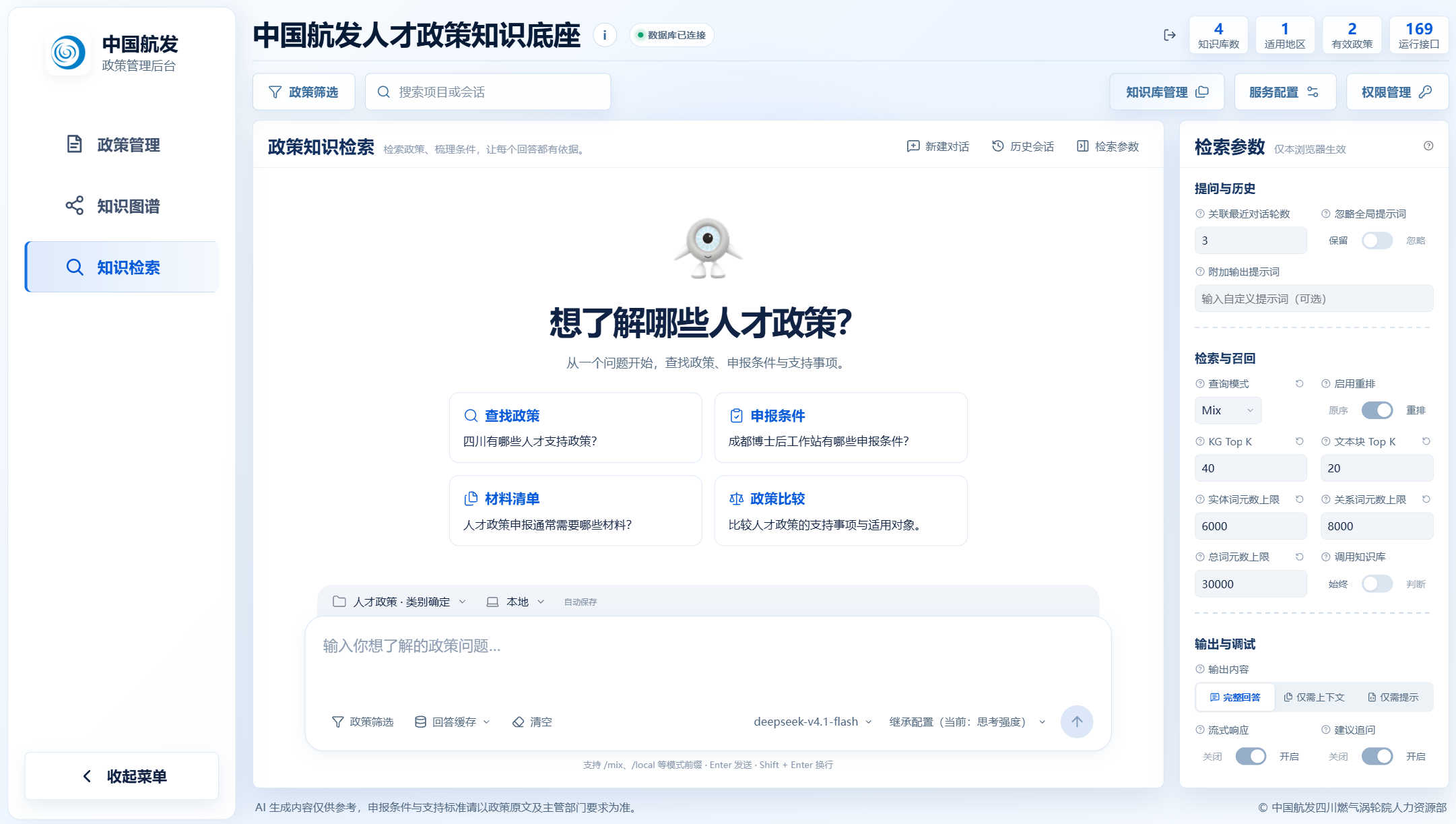1456x824 pixels.
Task: Disable the 启用重排 switch
Action: (1377, 410)
